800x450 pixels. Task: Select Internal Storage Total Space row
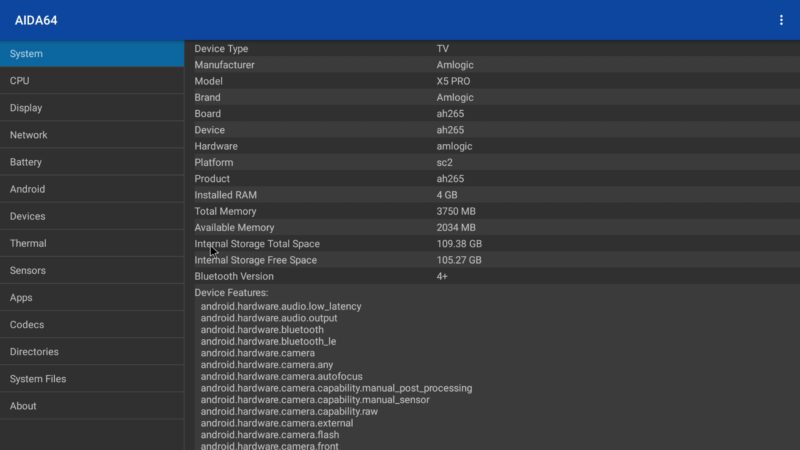click(x=492, y=244)
